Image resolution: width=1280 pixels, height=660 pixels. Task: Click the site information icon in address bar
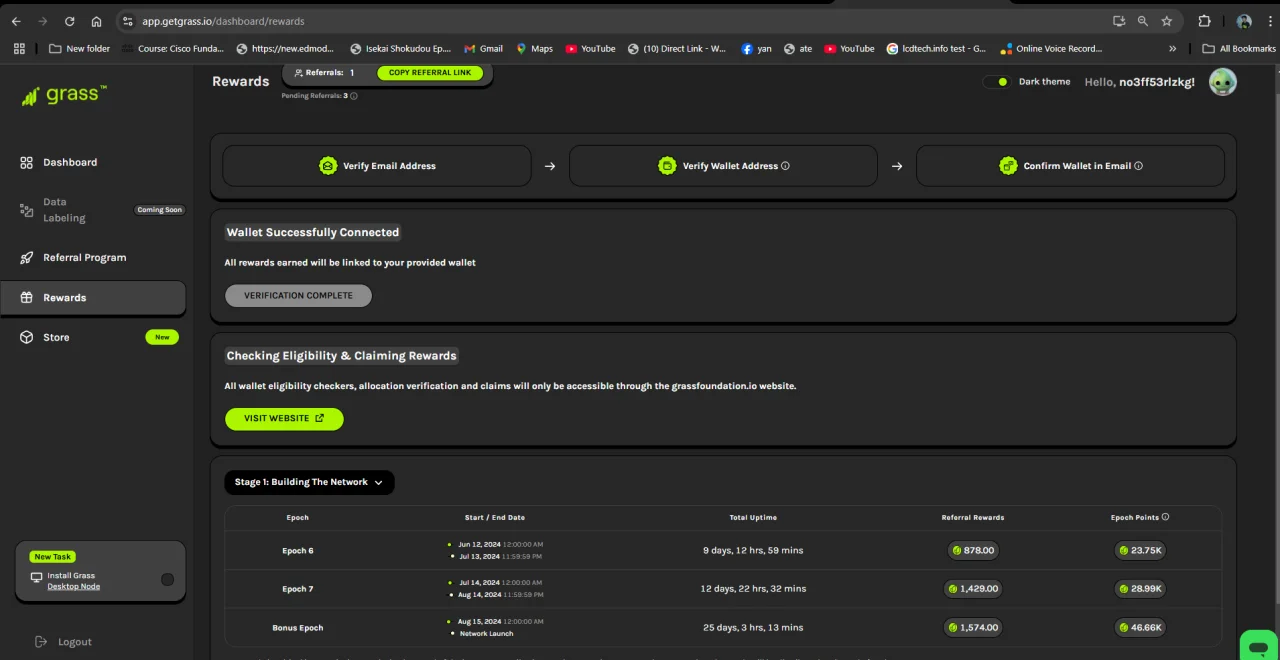pyautogui.click(x=127, y=21)
